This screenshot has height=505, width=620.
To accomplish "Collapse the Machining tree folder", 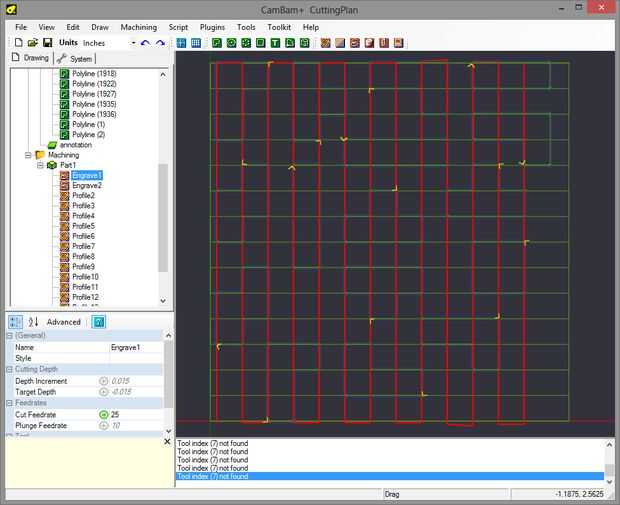I will pyautogui.click(x=28, y=155).
